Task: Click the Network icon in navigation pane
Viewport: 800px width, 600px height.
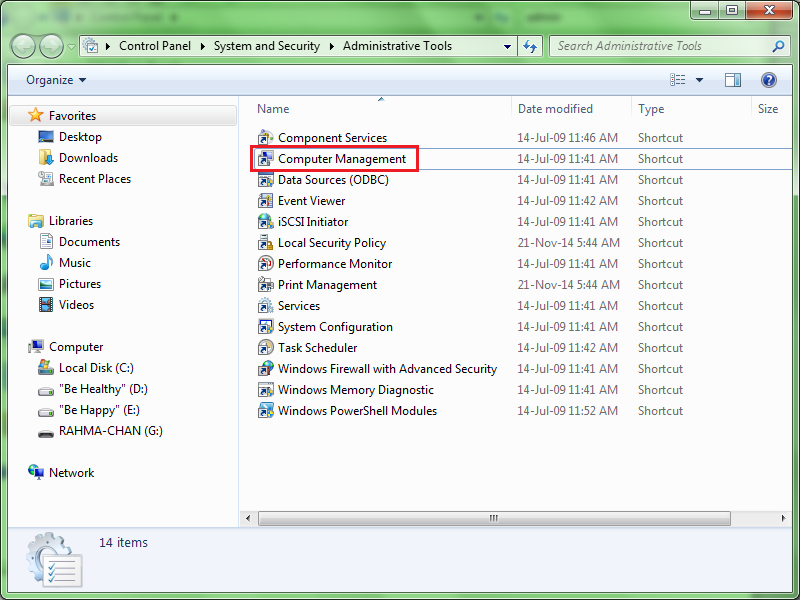Action: [x=36, y=472]
